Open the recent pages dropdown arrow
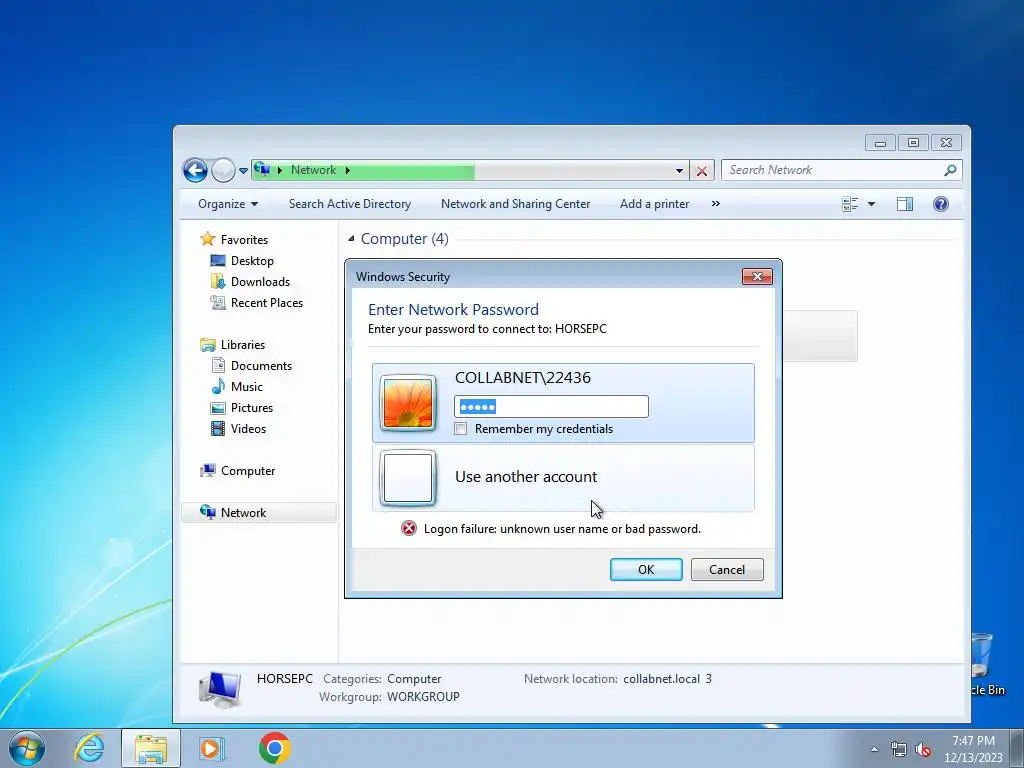The width and height of the screenshot is (1024, 768). pos(243,170)
